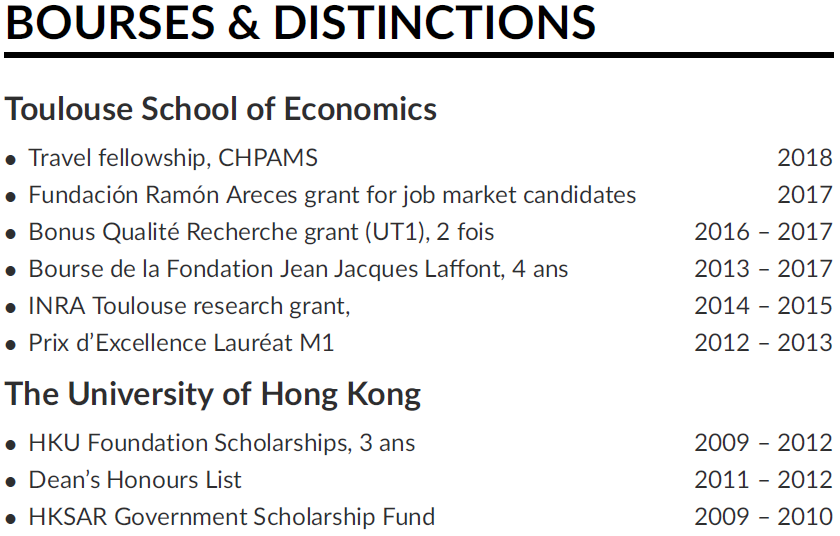Click the 2014 – 2015 date range
Image resolution: width=840 pixels, height=536 pixels.
[763, 306]
